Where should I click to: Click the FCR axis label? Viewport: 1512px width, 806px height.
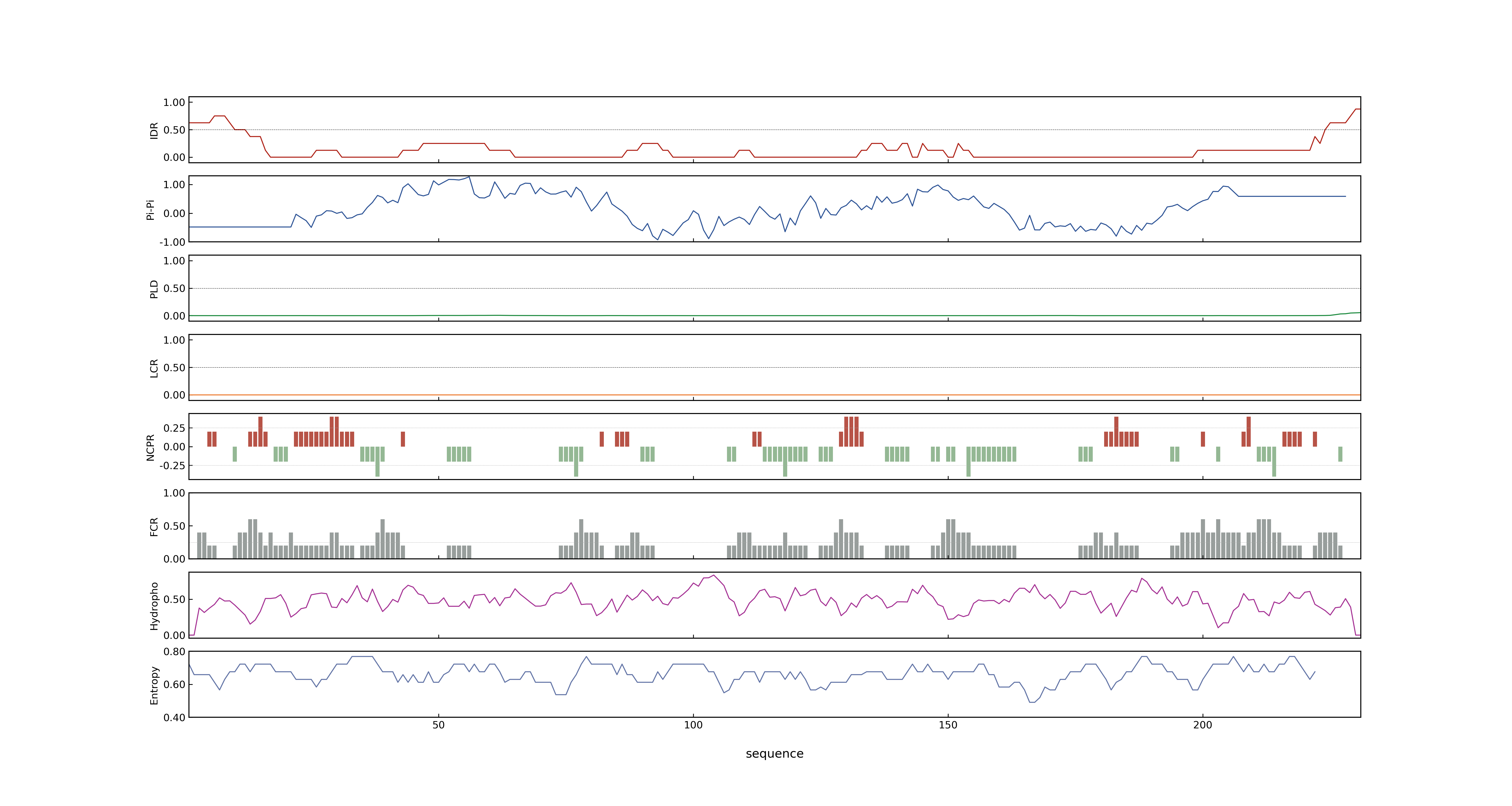click(154, 527)
